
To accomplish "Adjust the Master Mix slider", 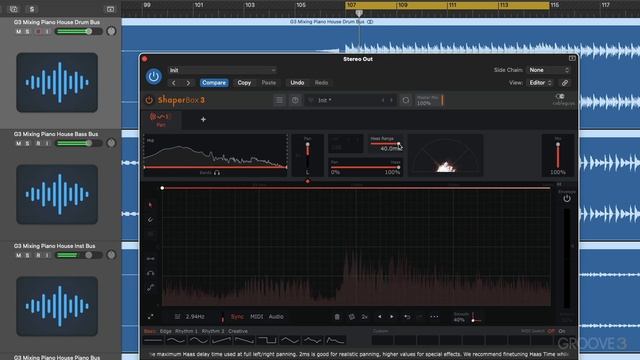I will (x=429, y=100).
